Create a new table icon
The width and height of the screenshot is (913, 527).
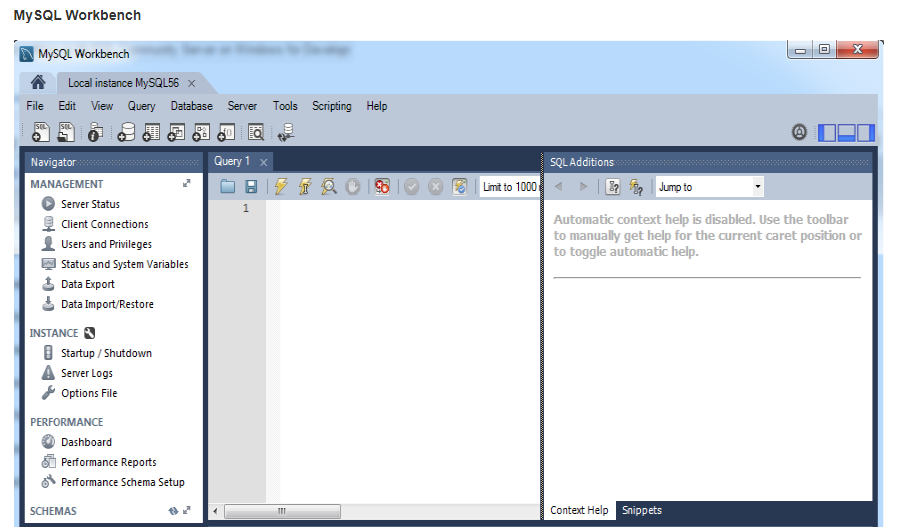[151, 132]
